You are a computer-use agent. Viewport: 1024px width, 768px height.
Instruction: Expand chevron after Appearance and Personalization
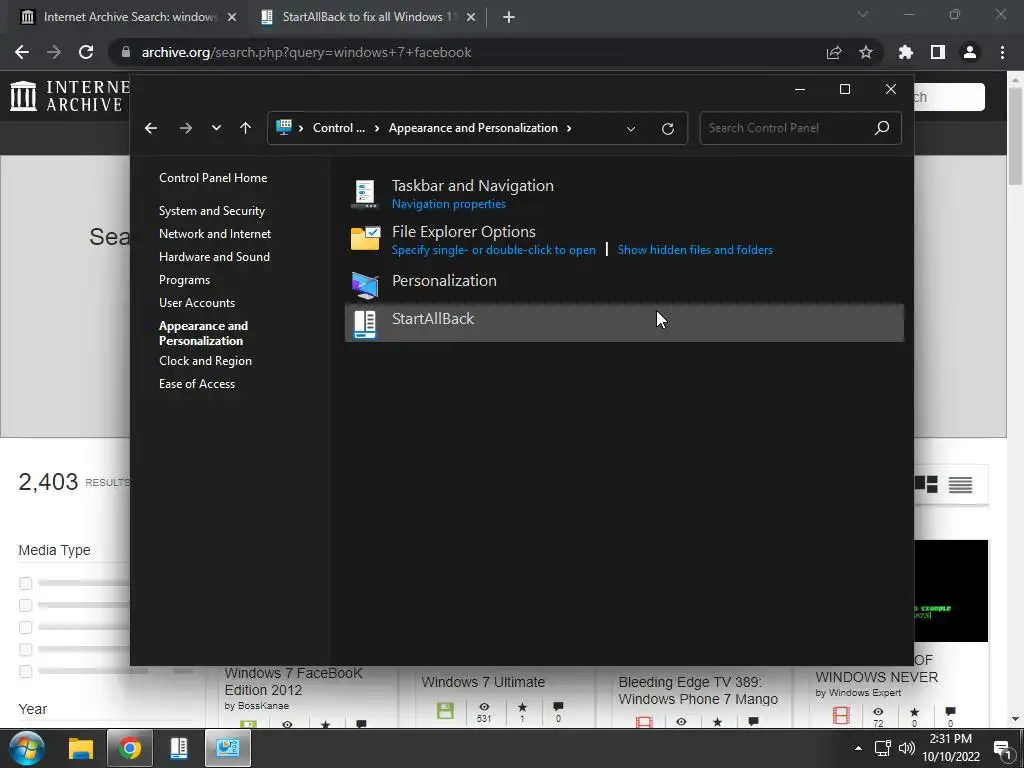569,128
